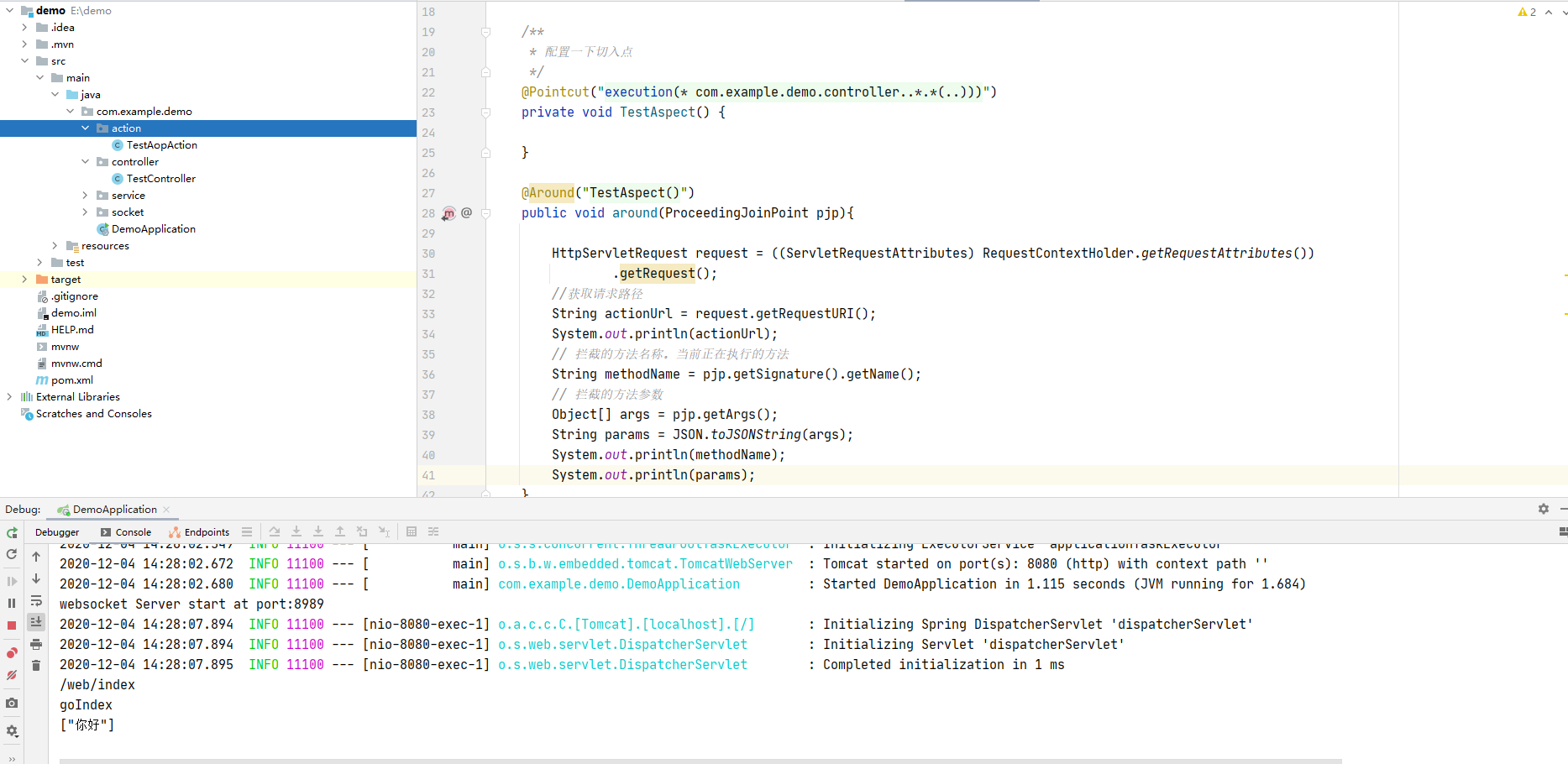This screenshot has width=1568, height=764.
Task: Fold the Javadoc comment at line 19
Action: click(485, 32)
